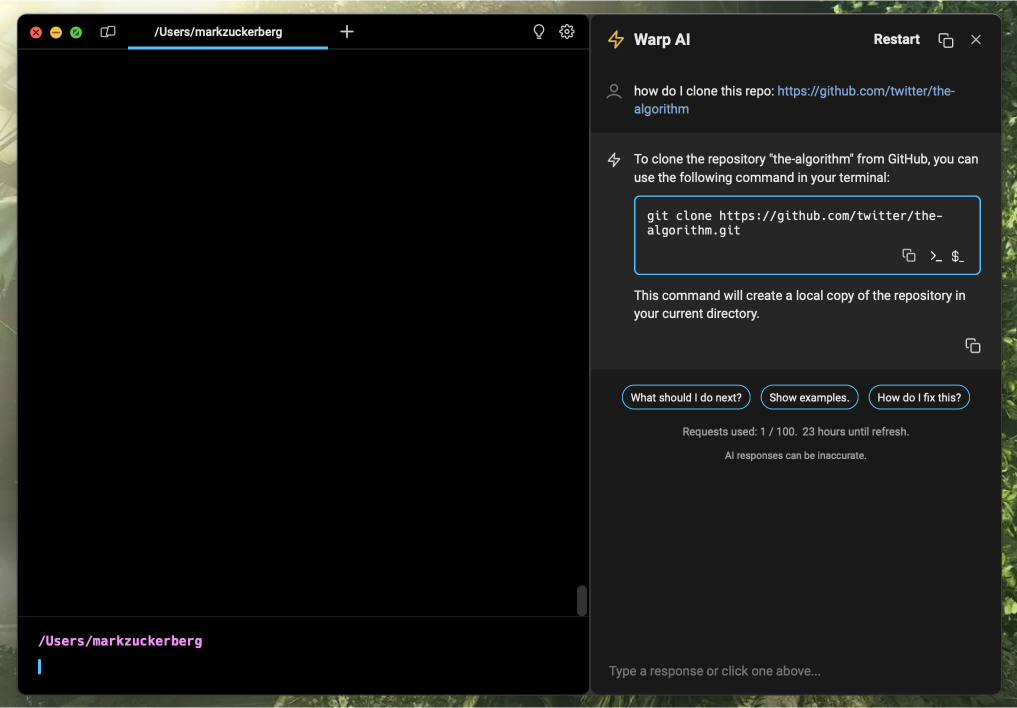Click 'AI responses can be inaccurate.' notice

[795, 456]
